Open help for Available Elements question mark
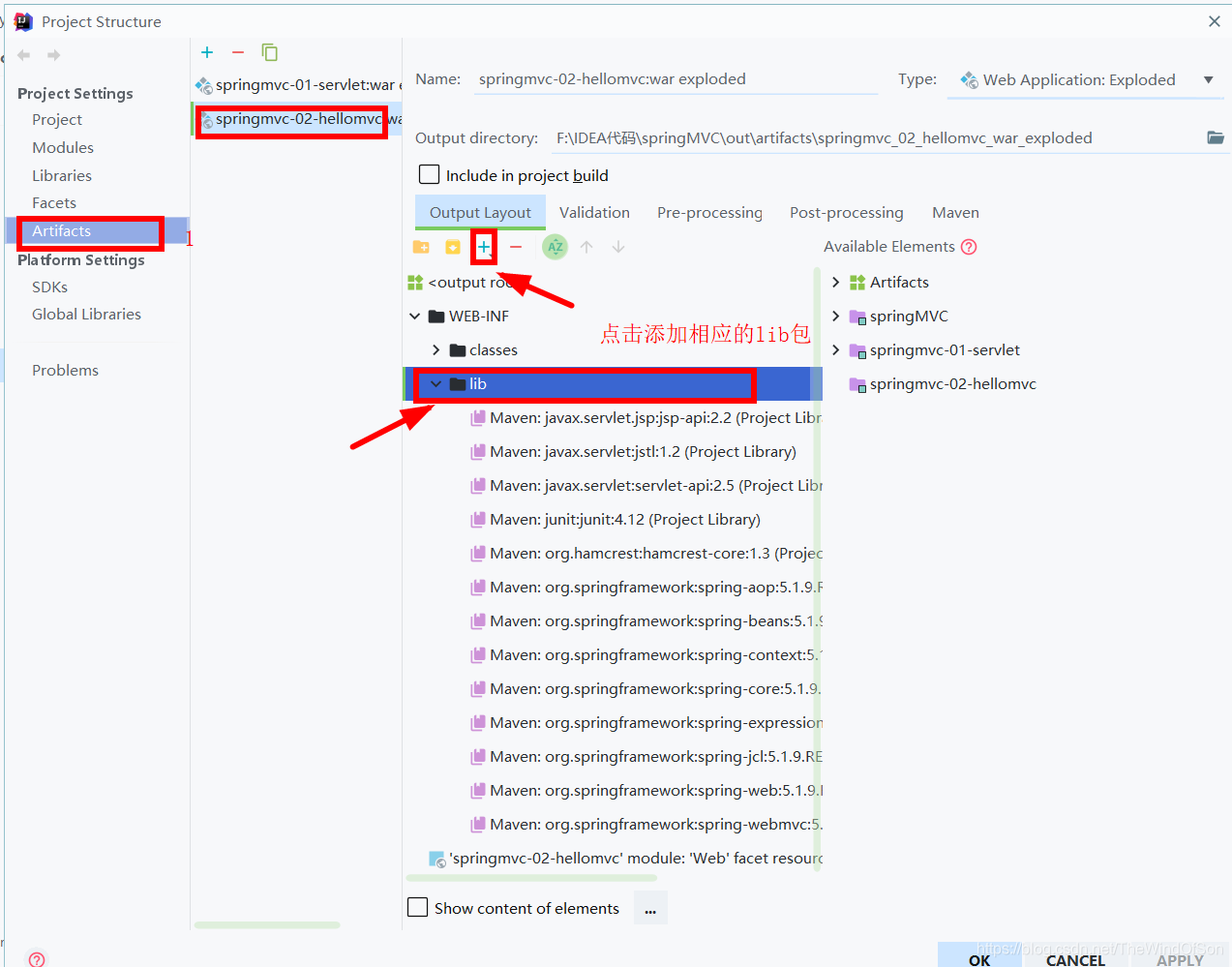This screenshot has width=1232, height=967. 969,247
